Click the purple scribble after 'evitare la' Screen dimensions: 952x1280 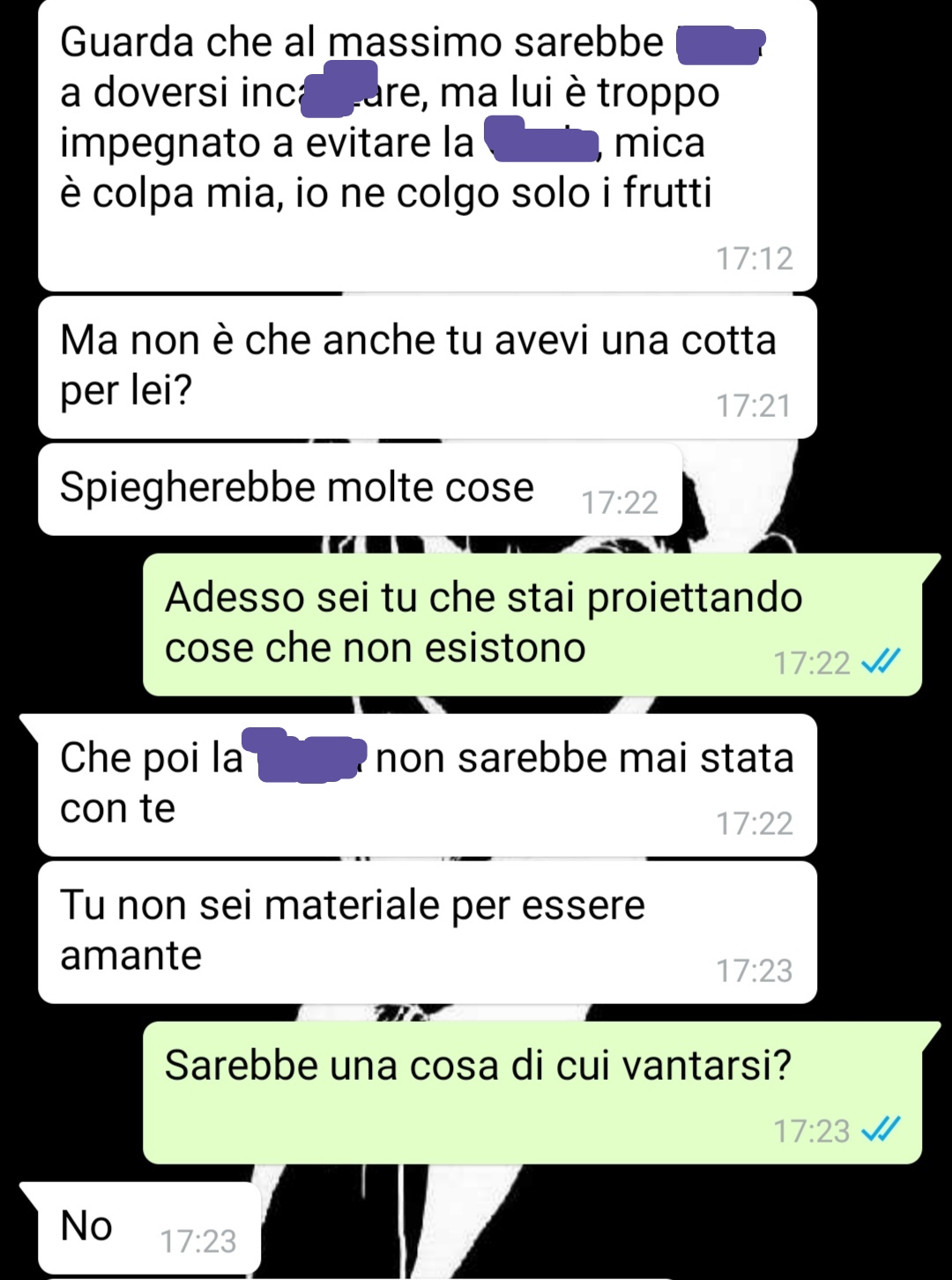(x=543, y=143)
